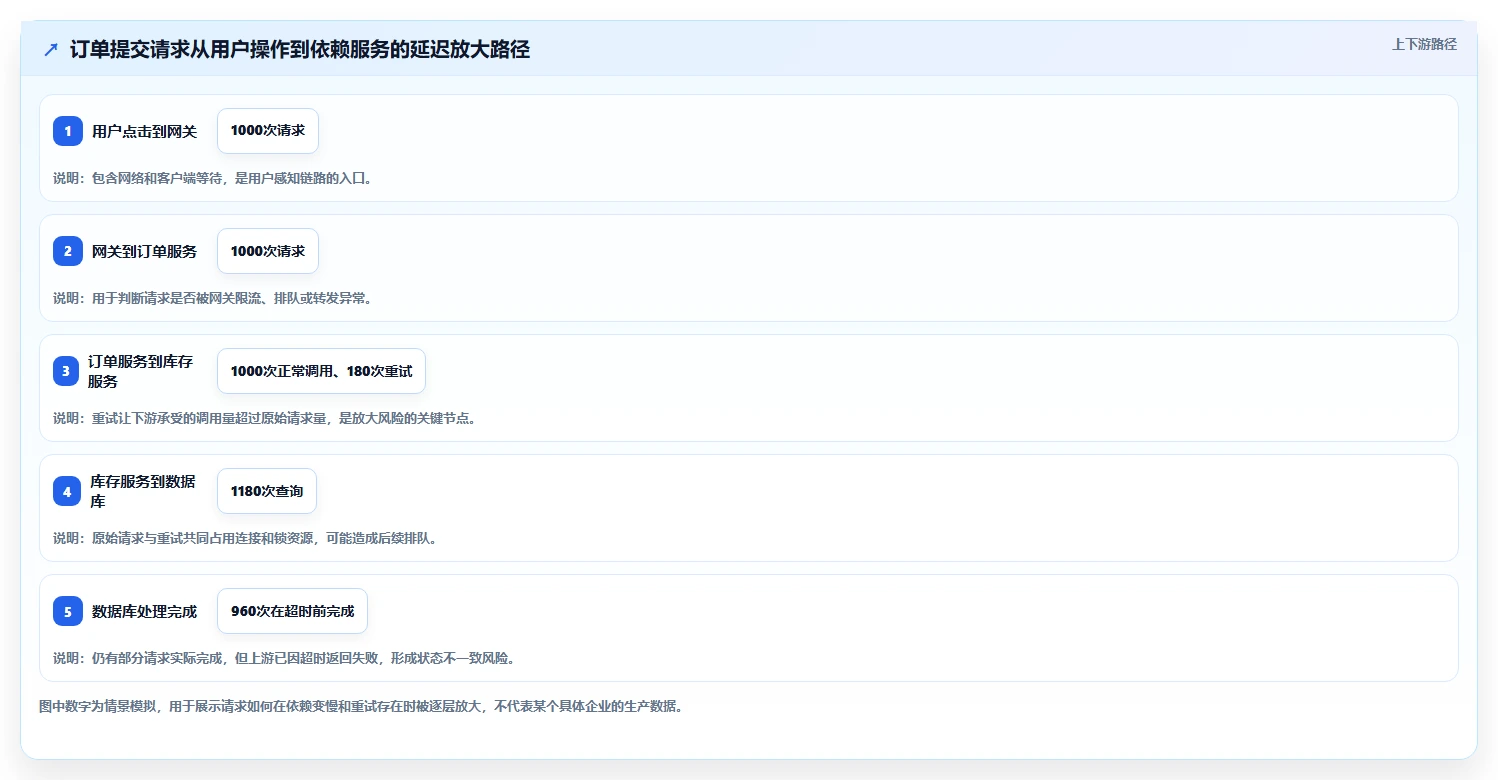The image size is (1498, 780).
Task: Select the 网关到订单服务 step label
Action: click(145, 251)
